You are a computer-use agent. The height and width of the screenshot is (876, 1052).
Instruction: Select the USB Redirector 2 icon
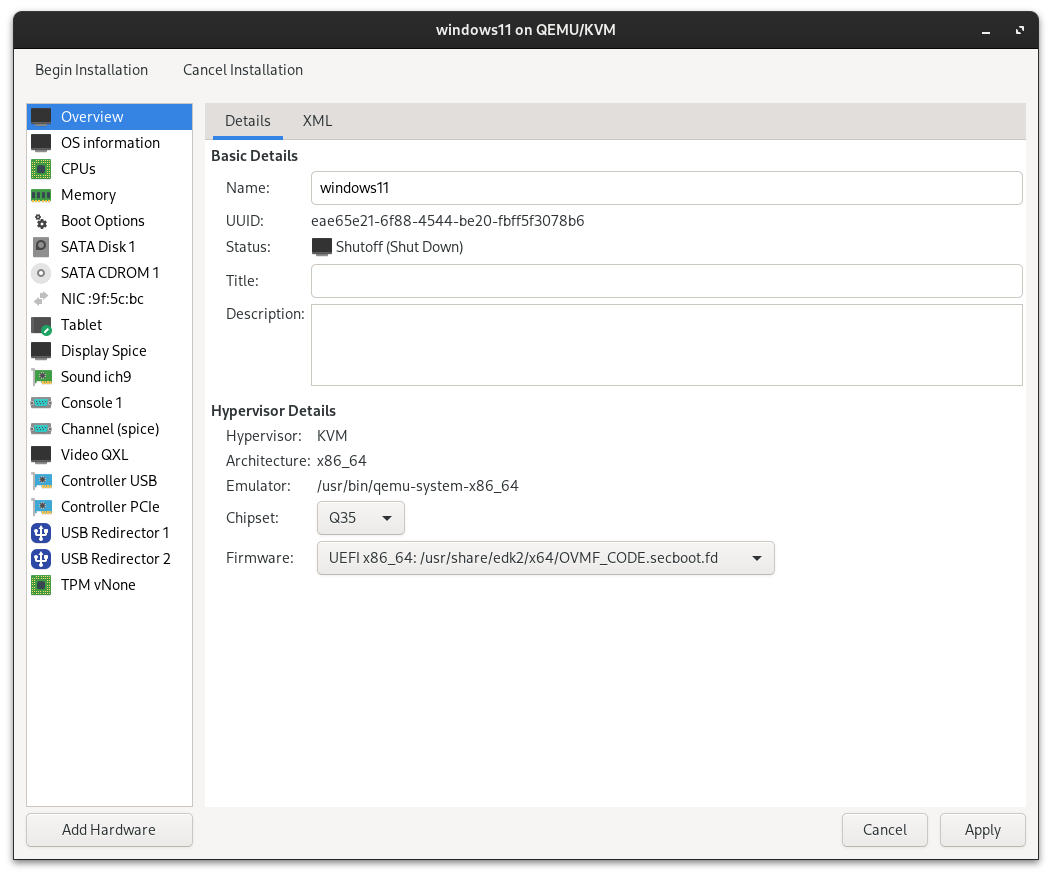41,559
